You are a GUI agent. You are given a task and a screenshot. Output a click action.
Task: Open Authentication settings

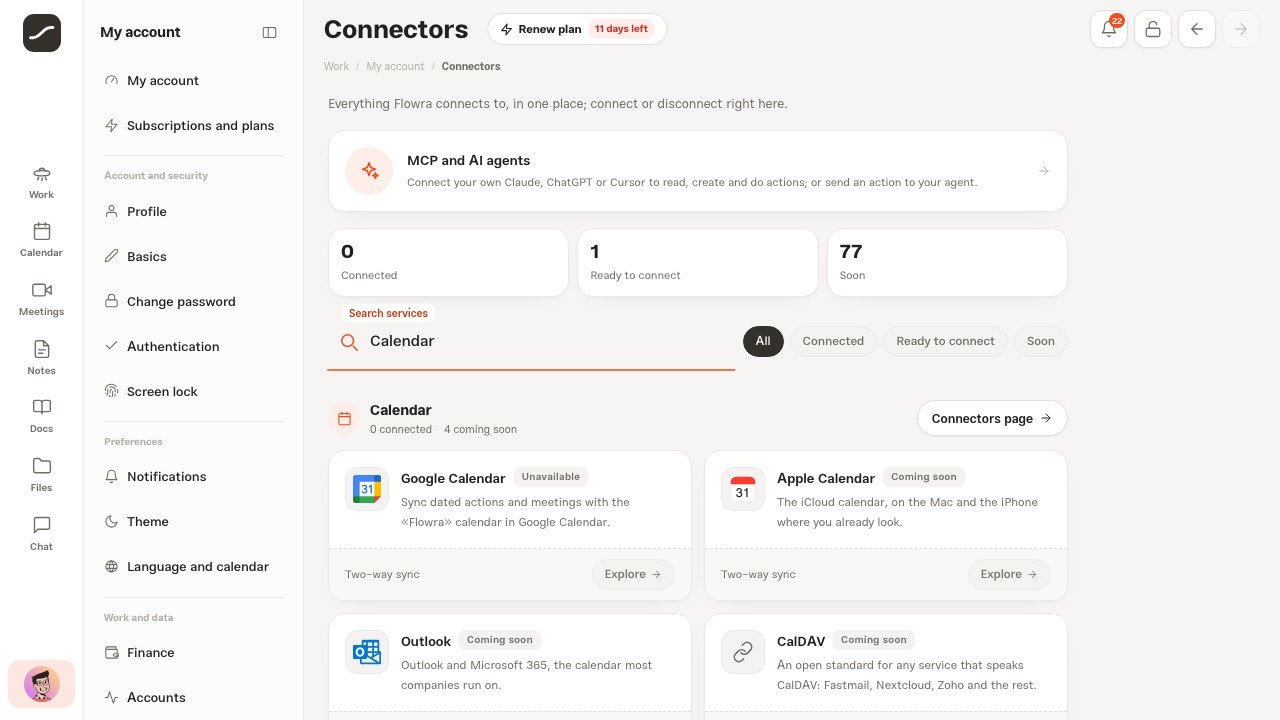pos(192,347)
